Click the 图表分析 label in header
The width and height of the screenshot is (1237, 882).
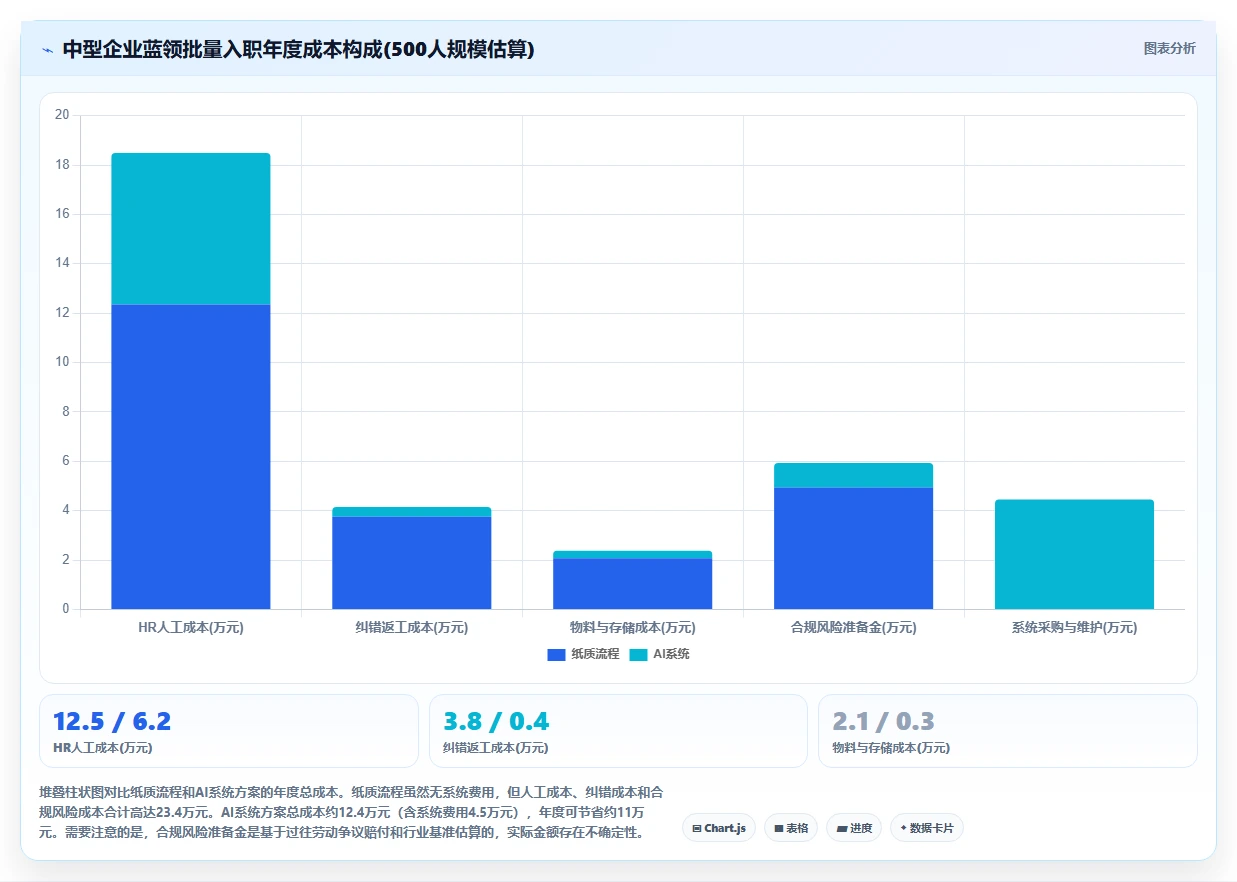[1169, 48]
